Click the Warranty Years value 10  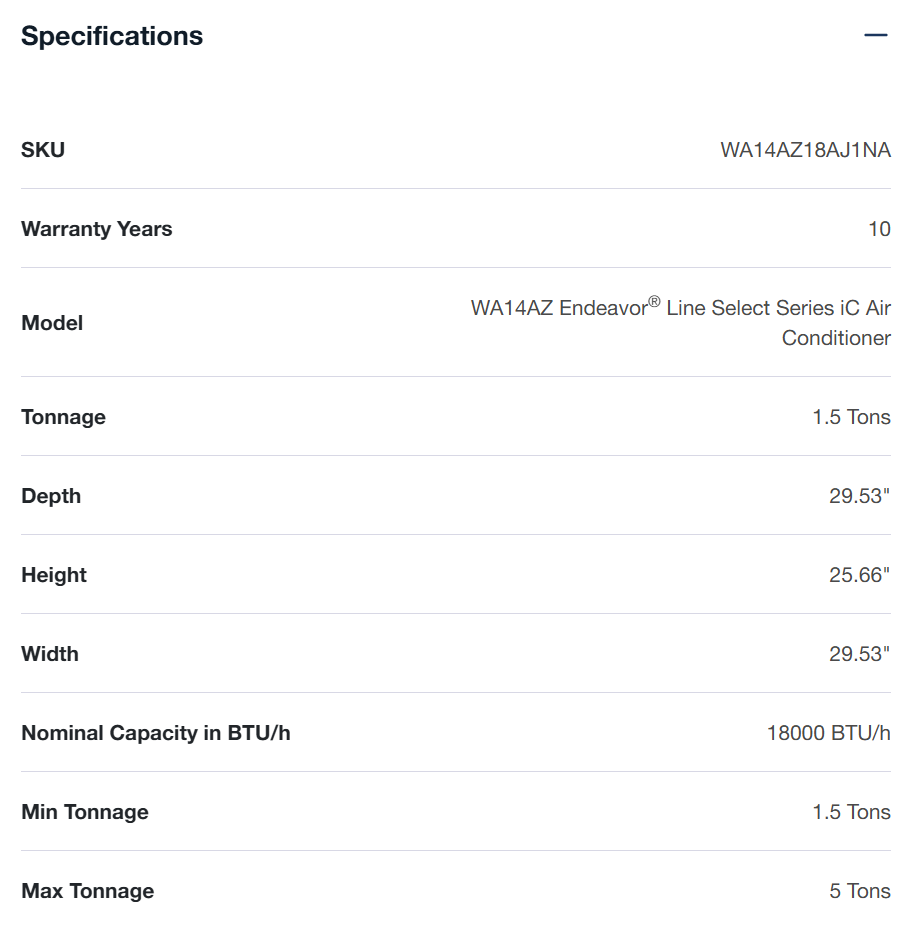(x=879, y=229)
